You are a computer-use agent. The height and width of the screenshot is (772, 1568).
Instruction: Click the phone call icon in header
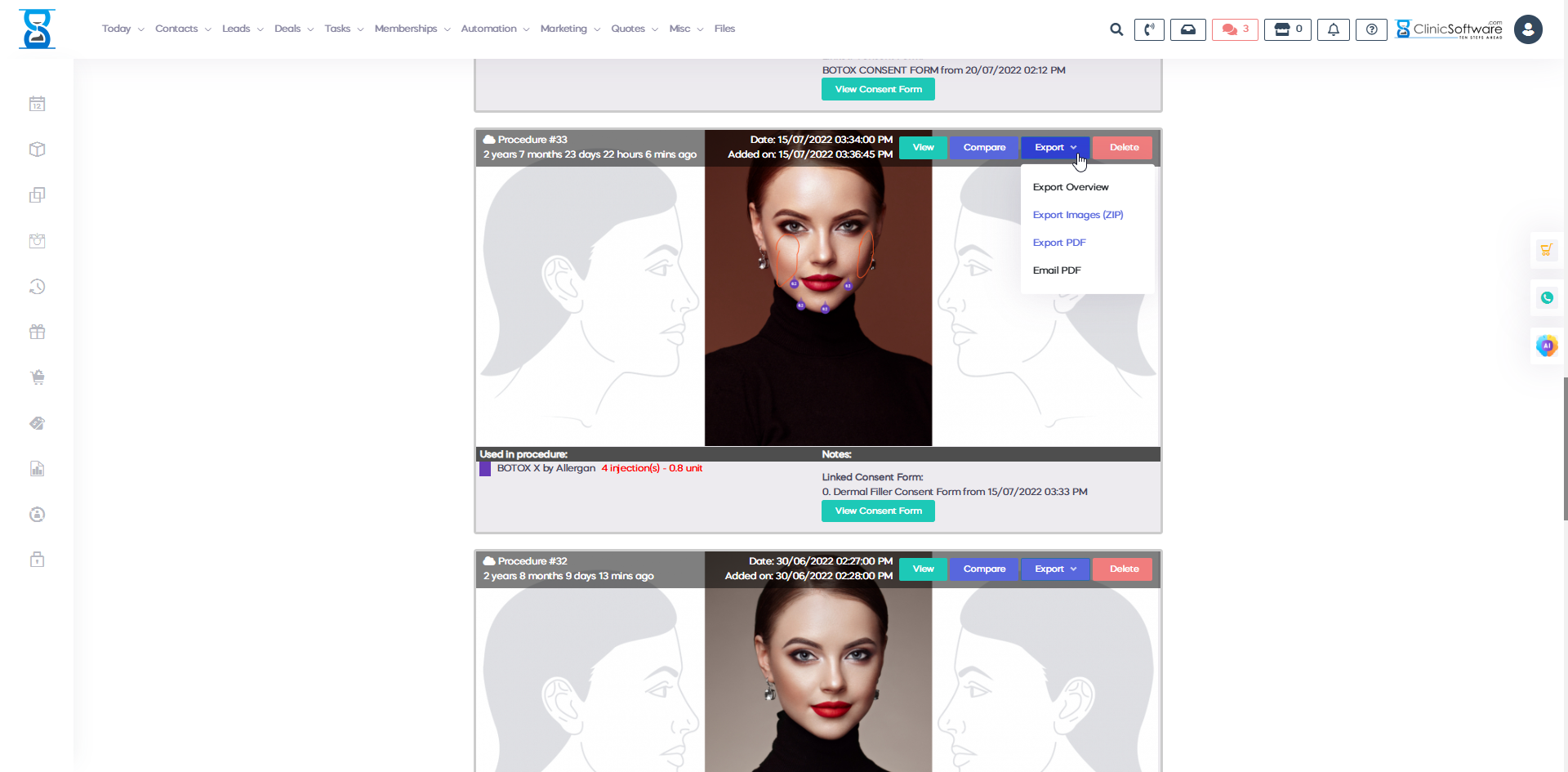point(1149,29)
